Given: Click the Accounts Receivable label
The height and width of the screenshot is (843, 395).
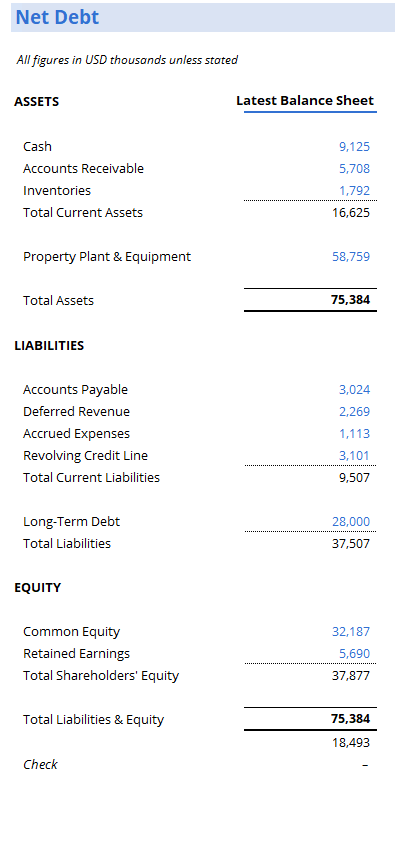Looking at the screenshot, I should tap(83, 168).
